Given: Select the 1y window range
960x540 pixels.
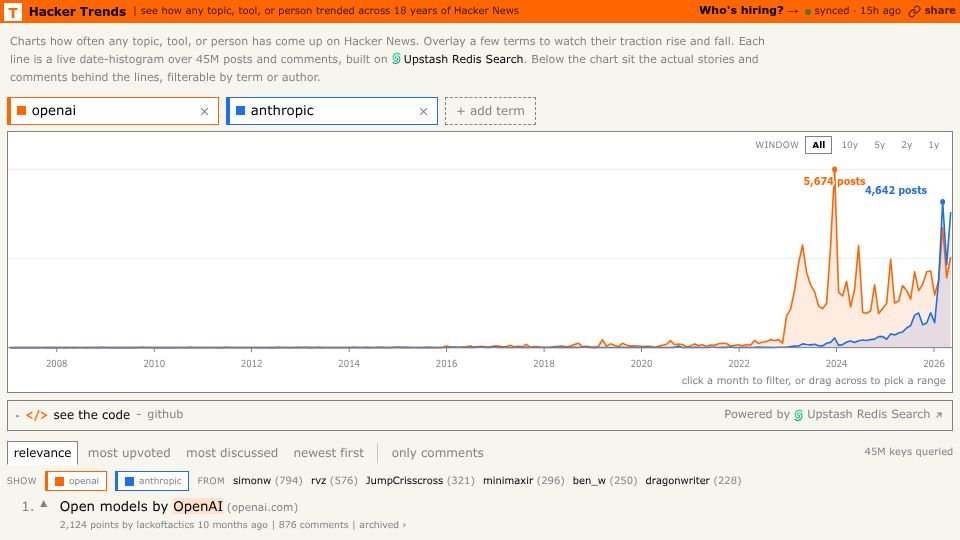Looking at the screenshot, I should 934,145.
